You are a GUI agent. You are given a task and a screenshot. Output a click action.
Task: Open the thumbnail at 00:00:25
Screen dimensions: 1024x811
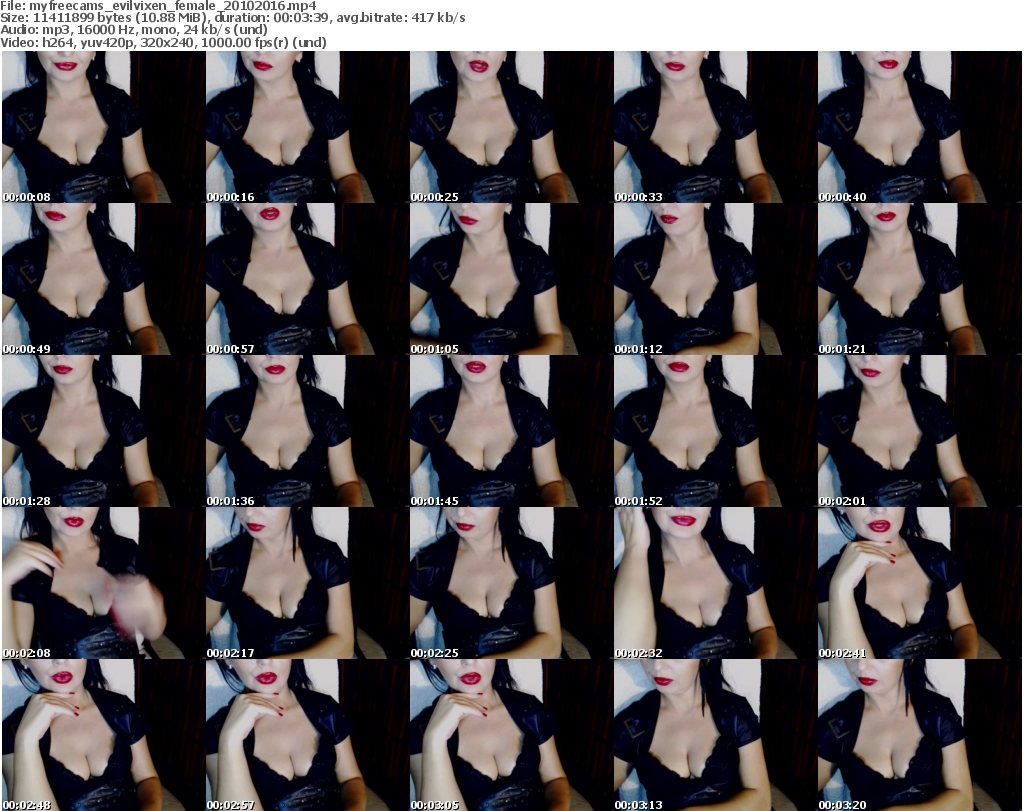[510, 127]
